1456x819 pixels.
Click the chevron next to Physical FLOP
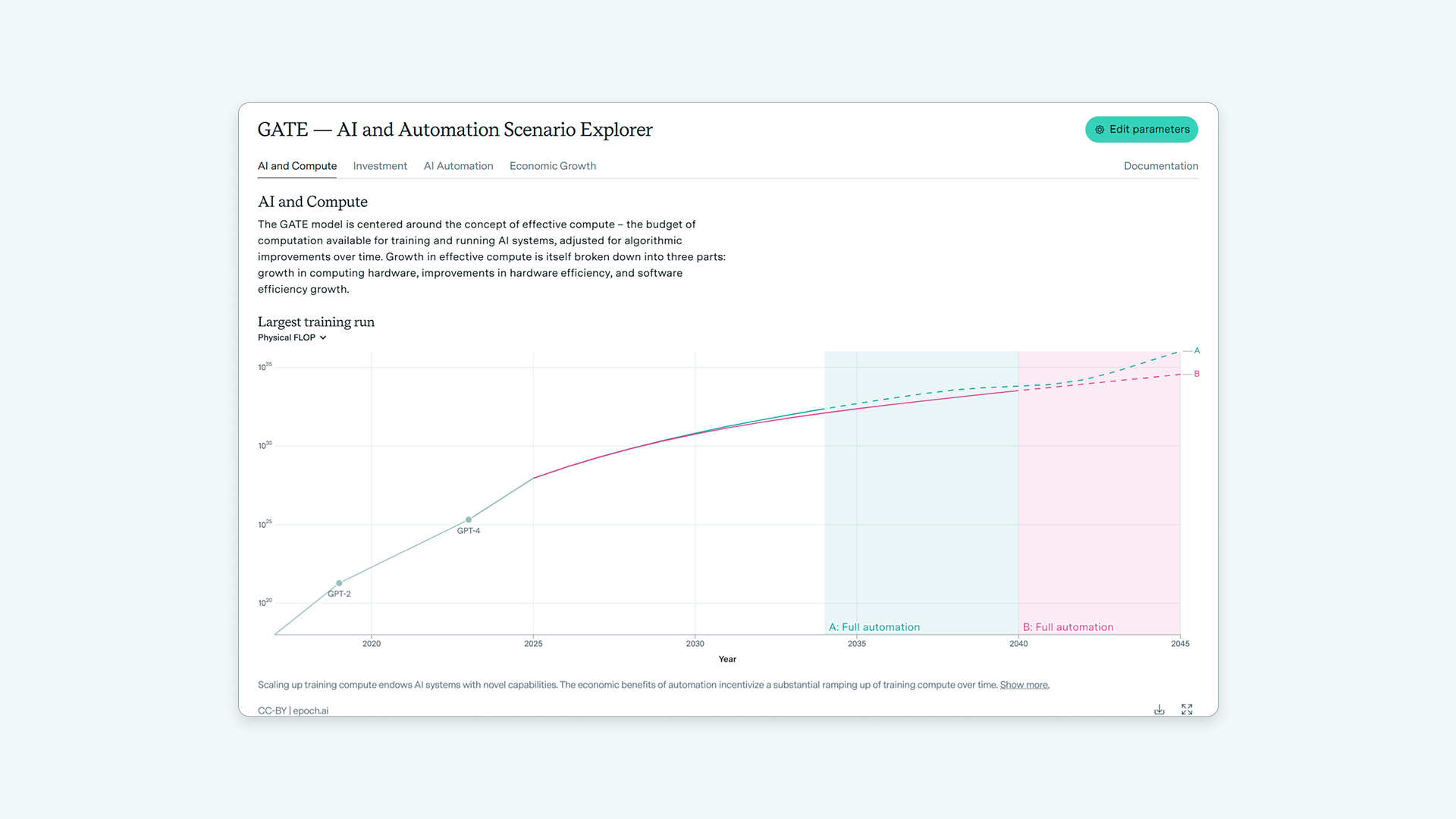pos(323,337)
